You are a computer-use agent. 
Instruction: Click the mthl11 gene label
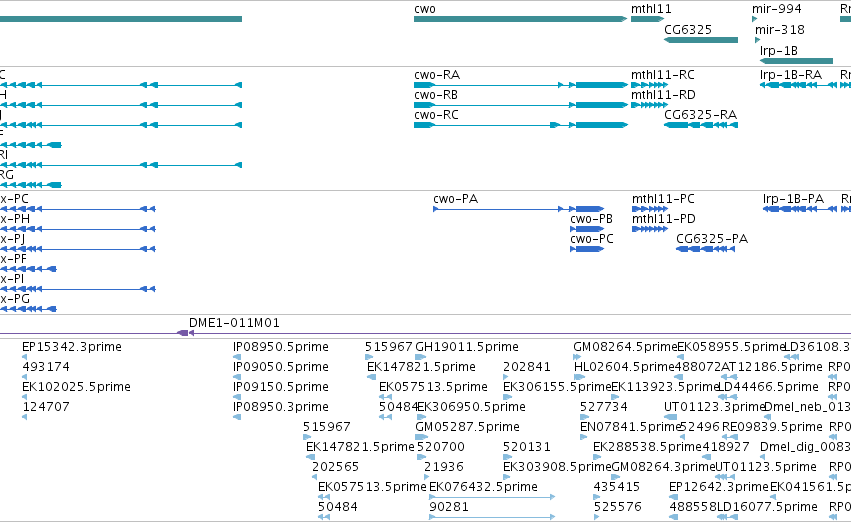point(651,9)
